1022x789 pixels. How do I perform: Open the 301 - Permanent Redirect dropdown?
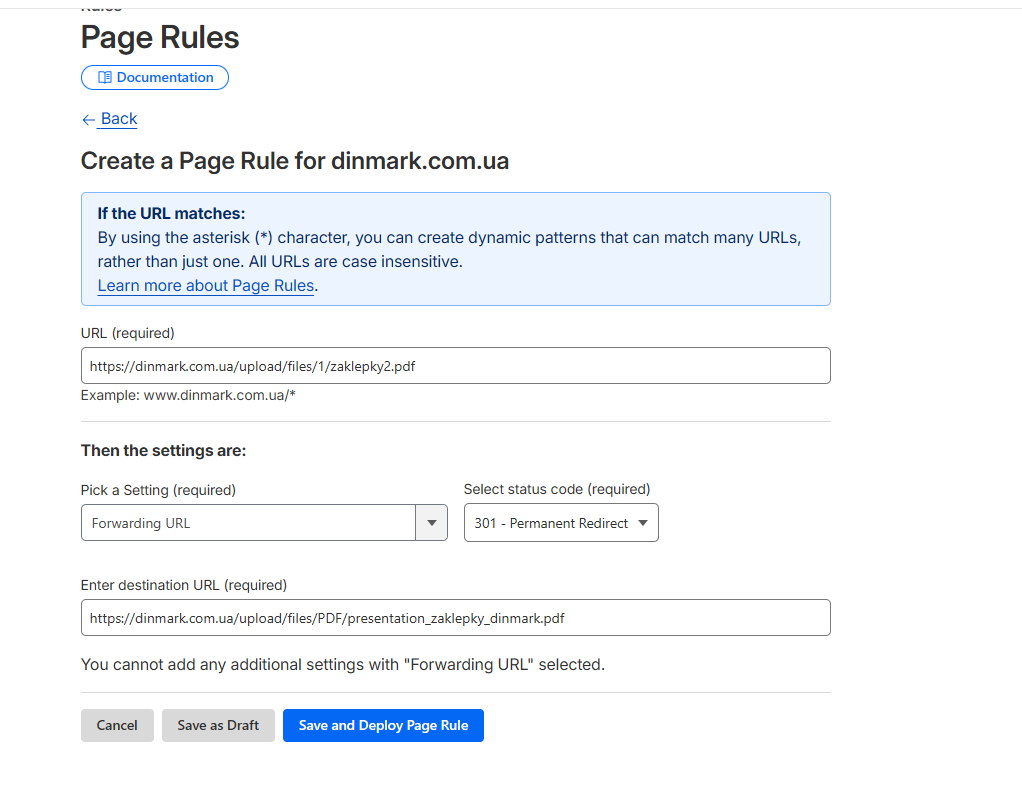point(560,523)
